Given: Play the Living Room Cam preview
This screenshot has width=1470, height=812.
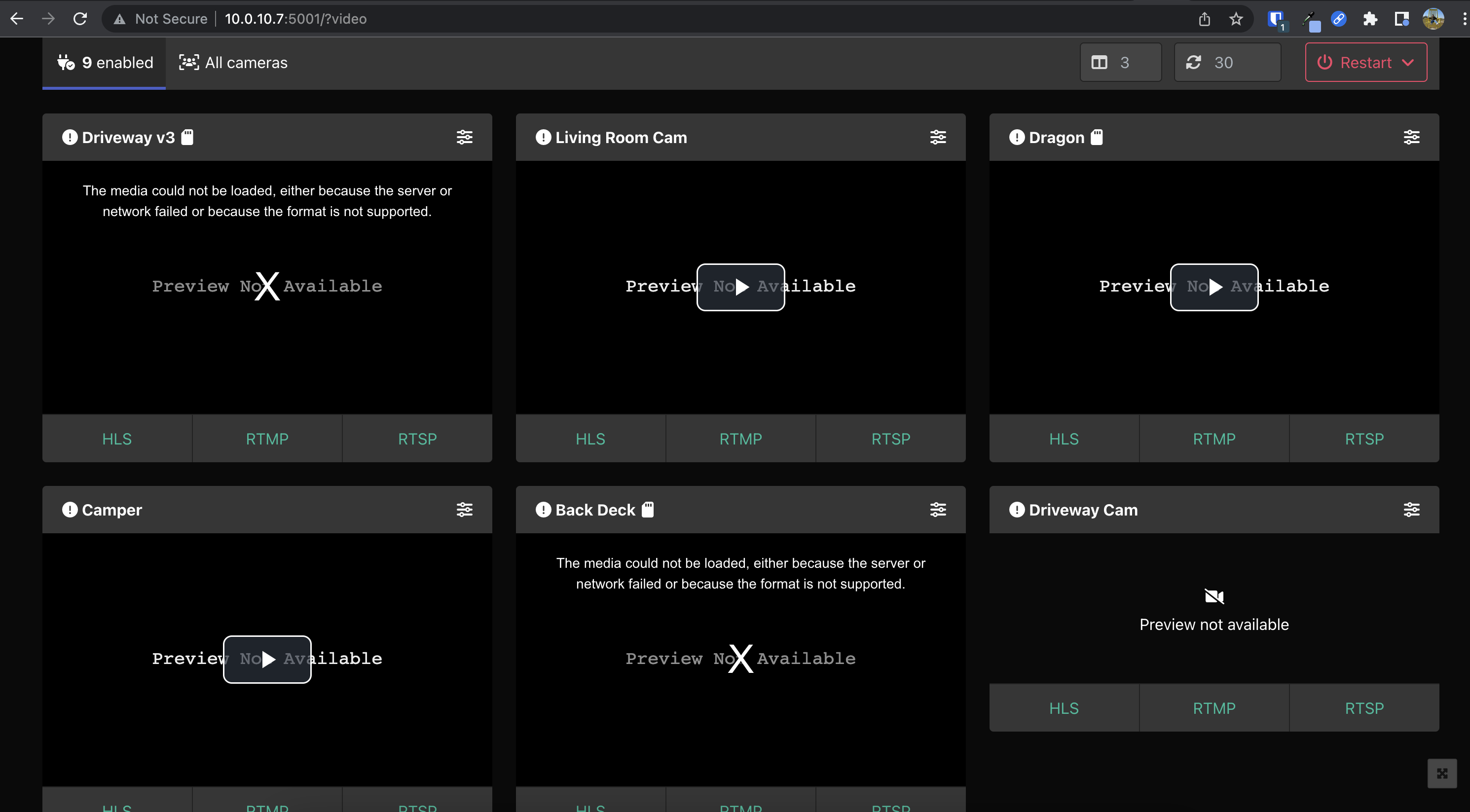Looking at the screenshot, I should pos(741,287).
